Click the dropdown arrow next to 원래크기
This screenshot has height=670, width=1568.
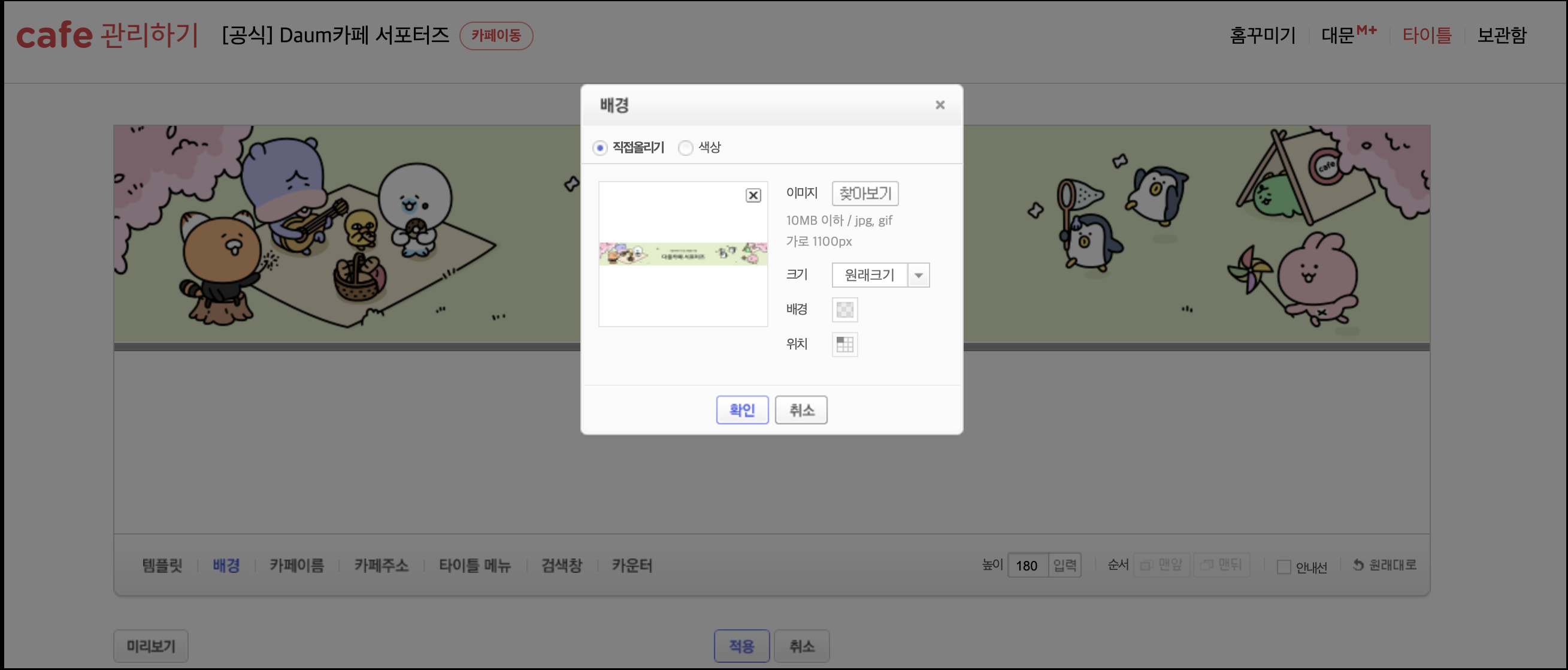click(x=919, y=275)
